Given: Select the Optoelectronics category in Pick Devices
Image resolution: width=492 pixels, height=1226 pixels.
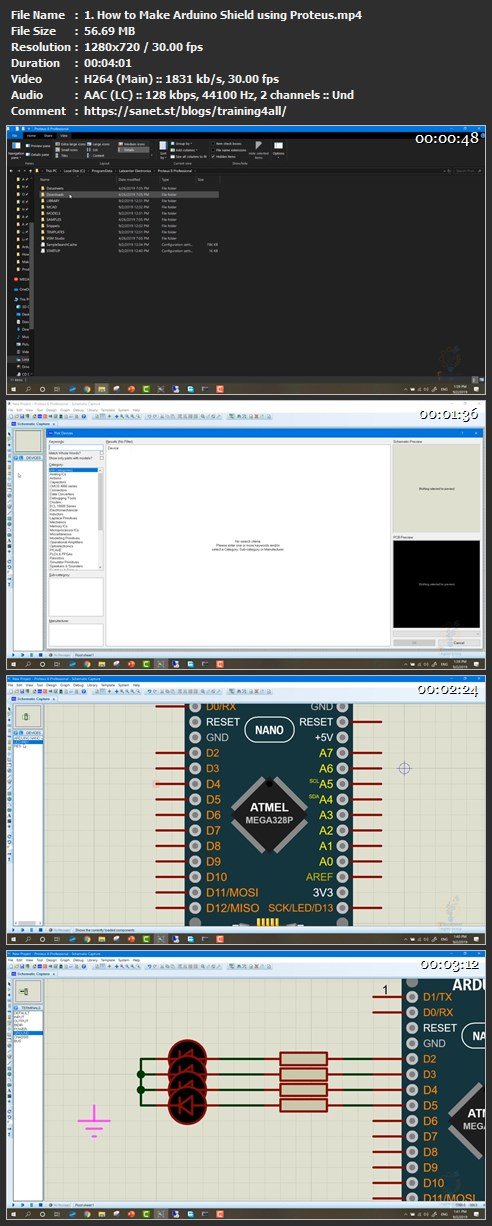Looking at the screenshot, I should click(x=62, y=546).
